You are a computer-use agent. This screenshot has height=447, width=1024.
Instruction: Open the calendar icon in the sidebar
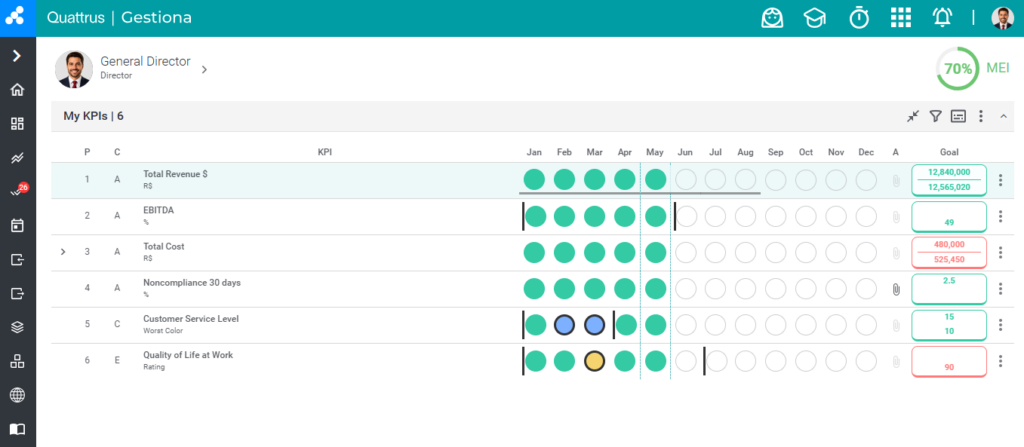pyautogui.click(x=18, y=226)
